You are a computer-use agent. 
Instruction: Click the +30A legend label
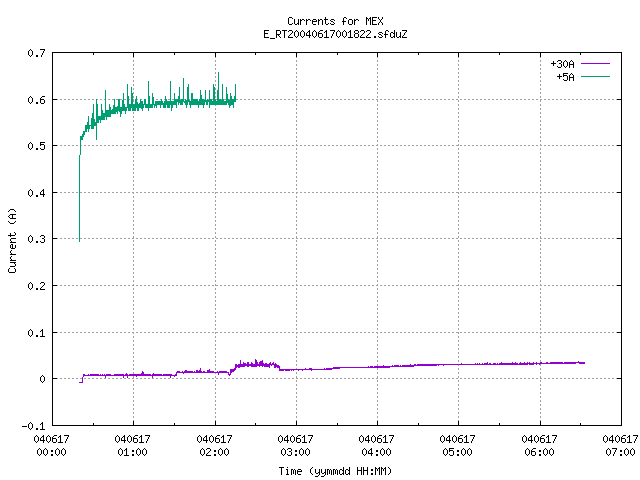click(562, 64)
